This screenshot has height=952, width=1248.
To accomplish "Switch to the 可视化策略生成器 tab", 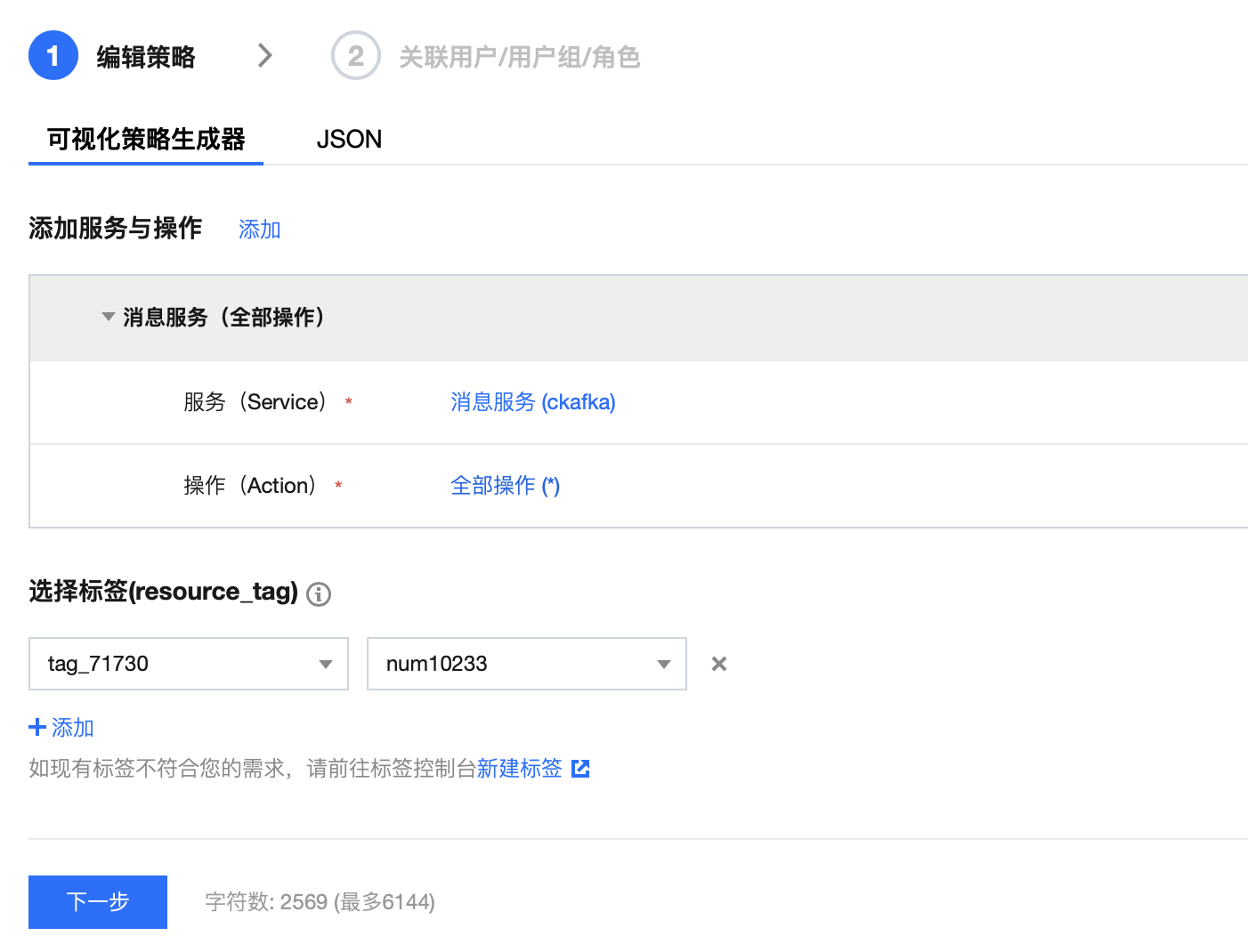I will (x=146, y=140).
